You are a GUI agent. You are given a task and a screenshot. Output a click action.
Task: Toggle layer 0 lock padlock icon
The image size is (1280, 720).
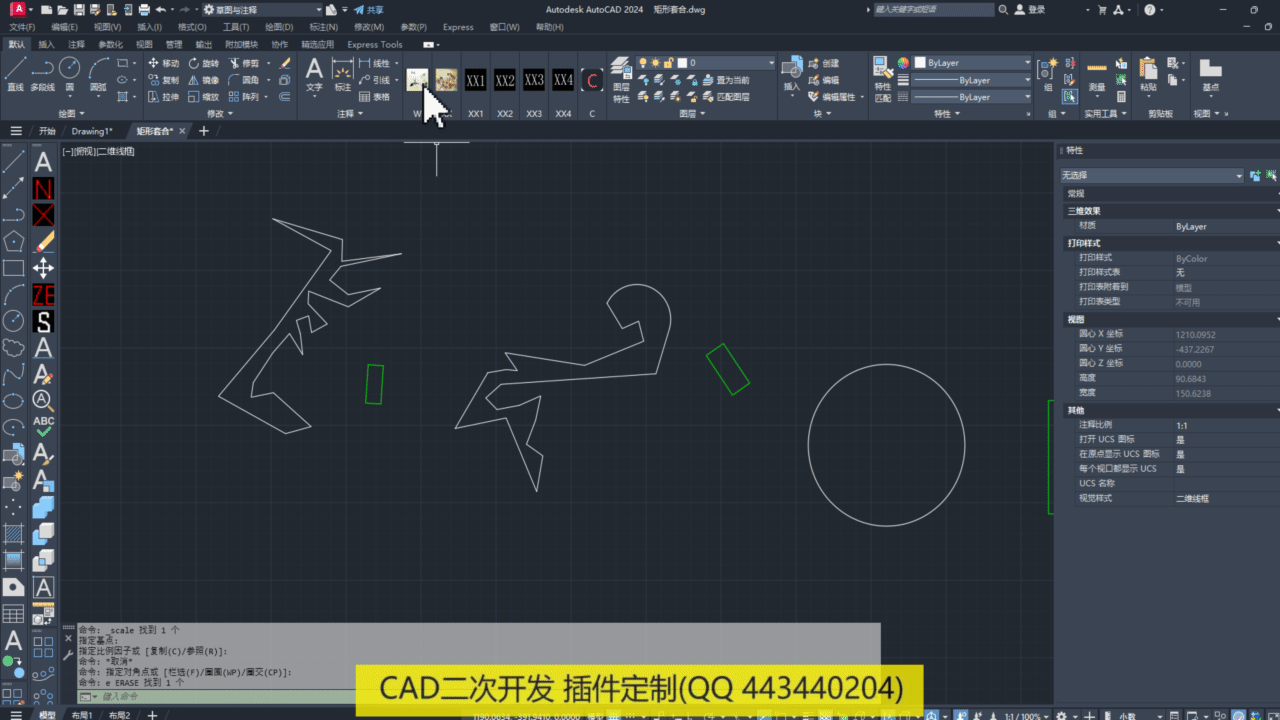tap(668, 63)
